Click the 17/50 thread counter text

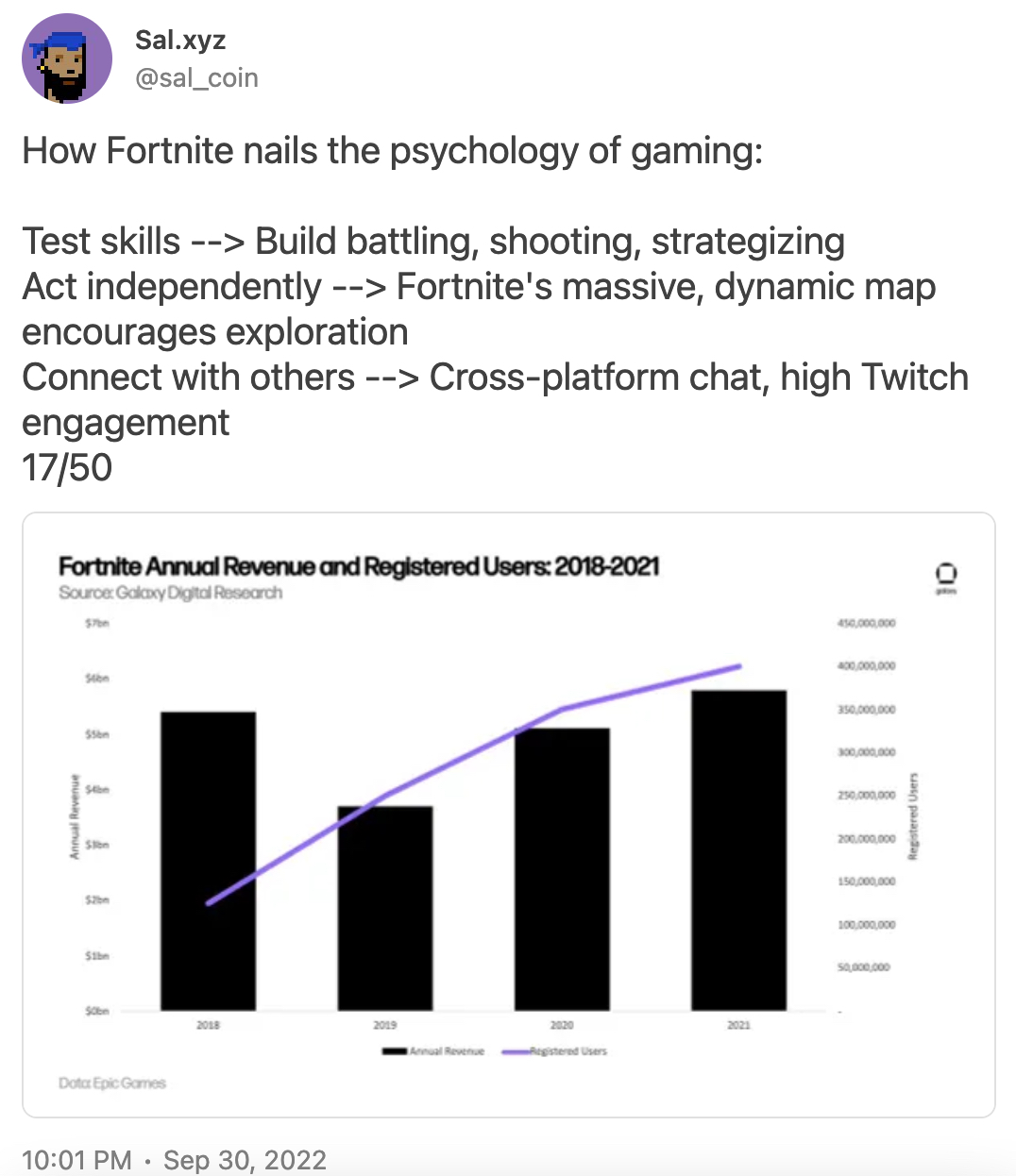(67, 467)
